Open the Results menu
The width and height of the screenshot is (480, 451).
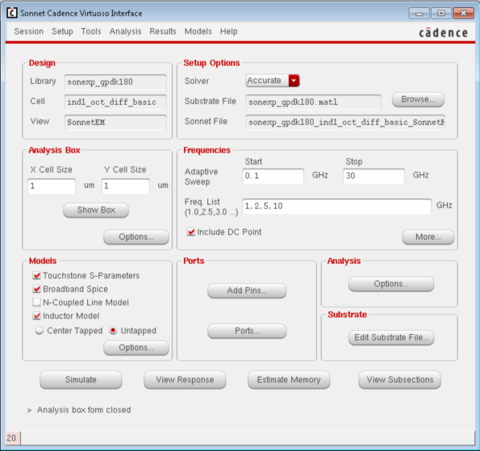click(x=163, y=31)
